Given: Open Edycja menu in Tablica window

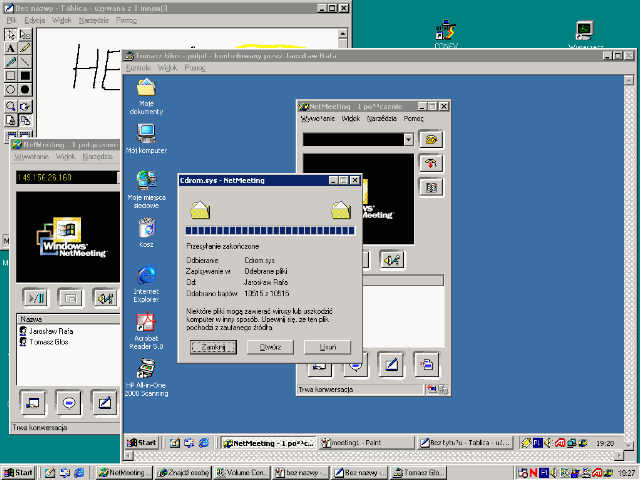Looking at the screenshot, I should point(34,20).
